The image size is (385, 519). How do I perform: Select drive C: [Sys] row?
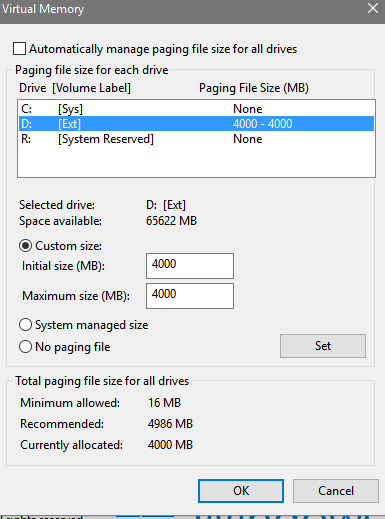pyautogui.click(x=196, y=109)
